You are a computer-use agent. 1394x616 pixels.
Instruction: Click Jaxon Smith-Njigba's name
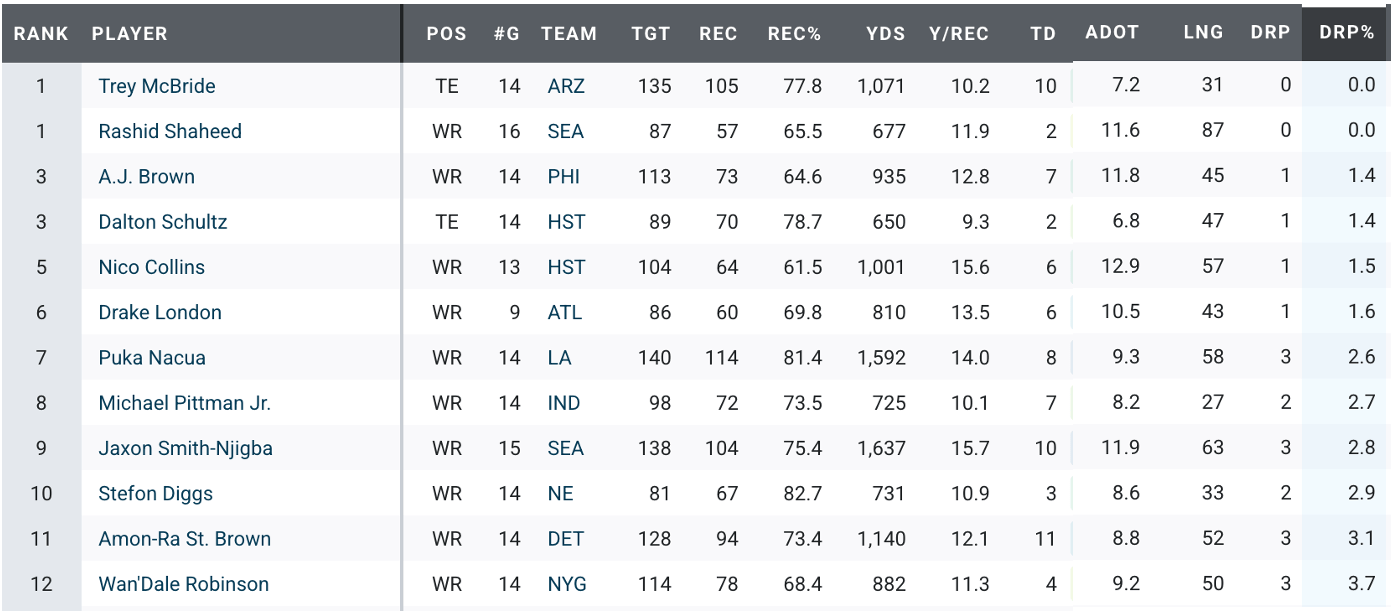[185, 448]
